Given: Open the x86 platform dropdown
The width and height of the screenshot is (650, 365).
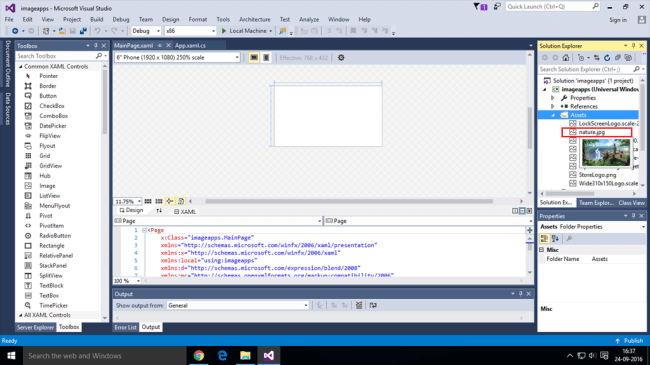Looking at the screenshot, I should coord(190,31).
